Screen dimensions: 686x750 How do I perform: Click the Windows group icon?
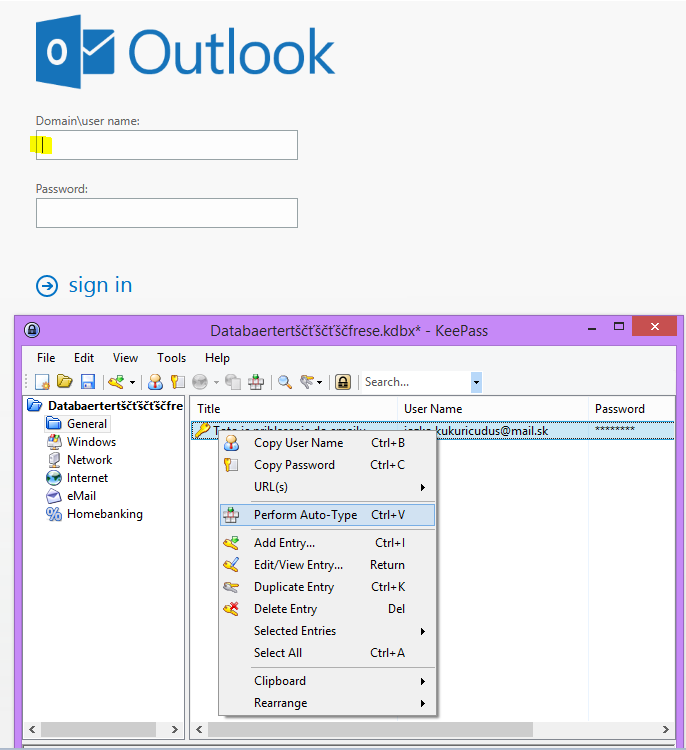tap(54, 441)
